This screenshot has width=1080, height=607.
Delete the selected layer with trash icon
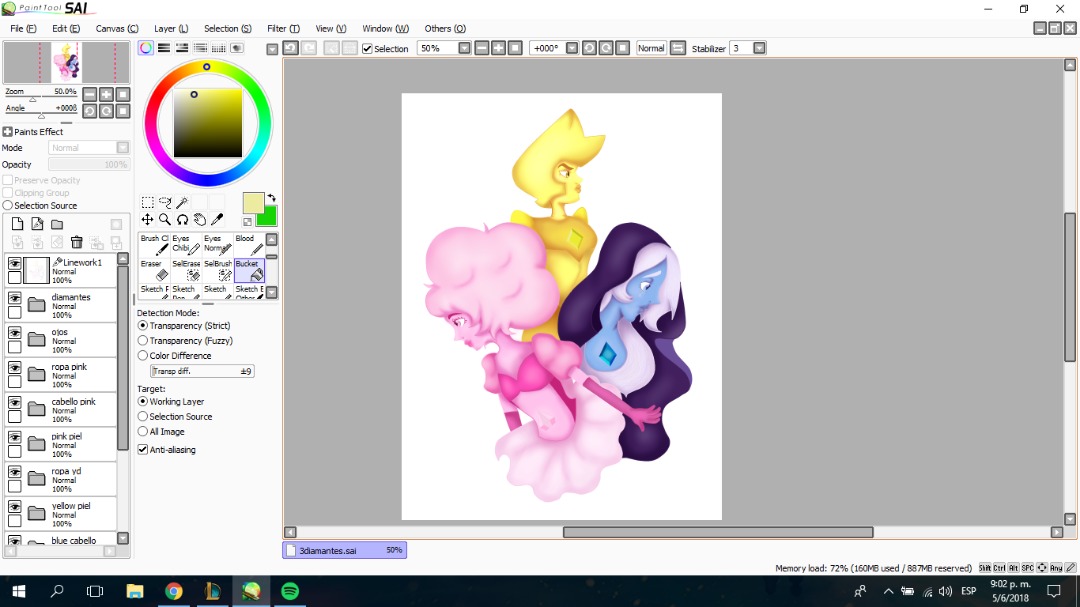click(76, 242)
